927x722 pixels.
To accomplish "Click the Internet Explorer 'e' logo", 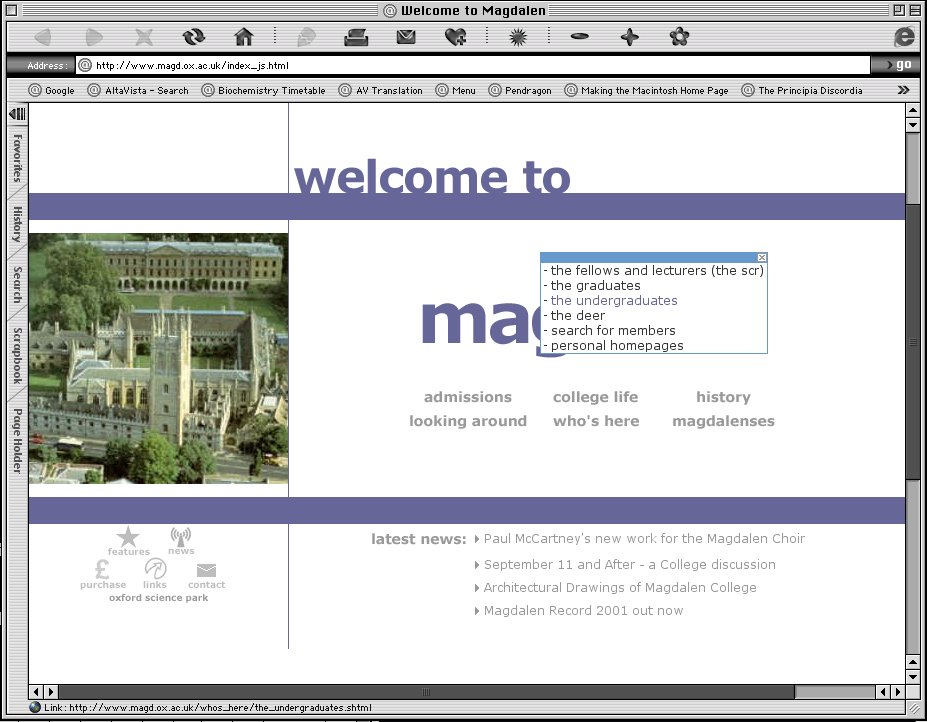I will [x=905, y=37].
